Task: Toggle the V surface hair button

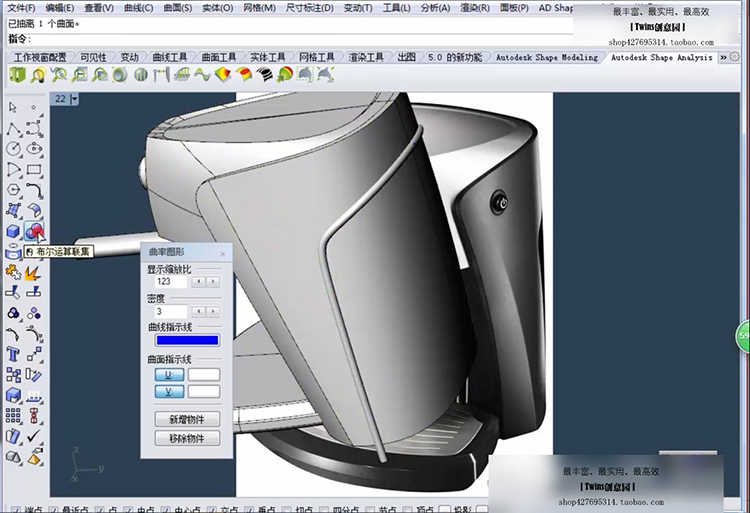Action: click(x=169, y=392)
